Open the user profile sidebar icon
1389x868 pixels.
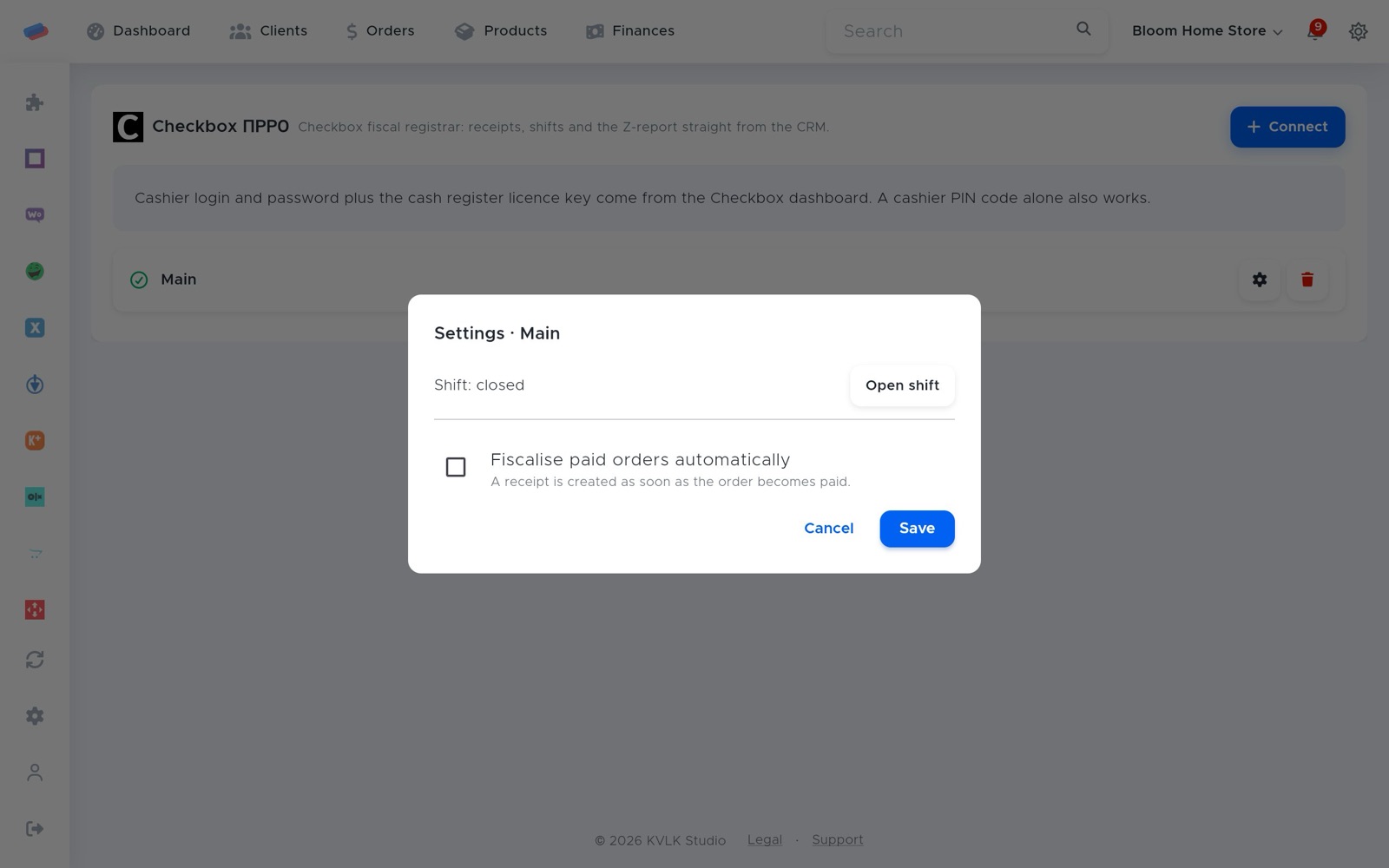click(x=35, y=773)
